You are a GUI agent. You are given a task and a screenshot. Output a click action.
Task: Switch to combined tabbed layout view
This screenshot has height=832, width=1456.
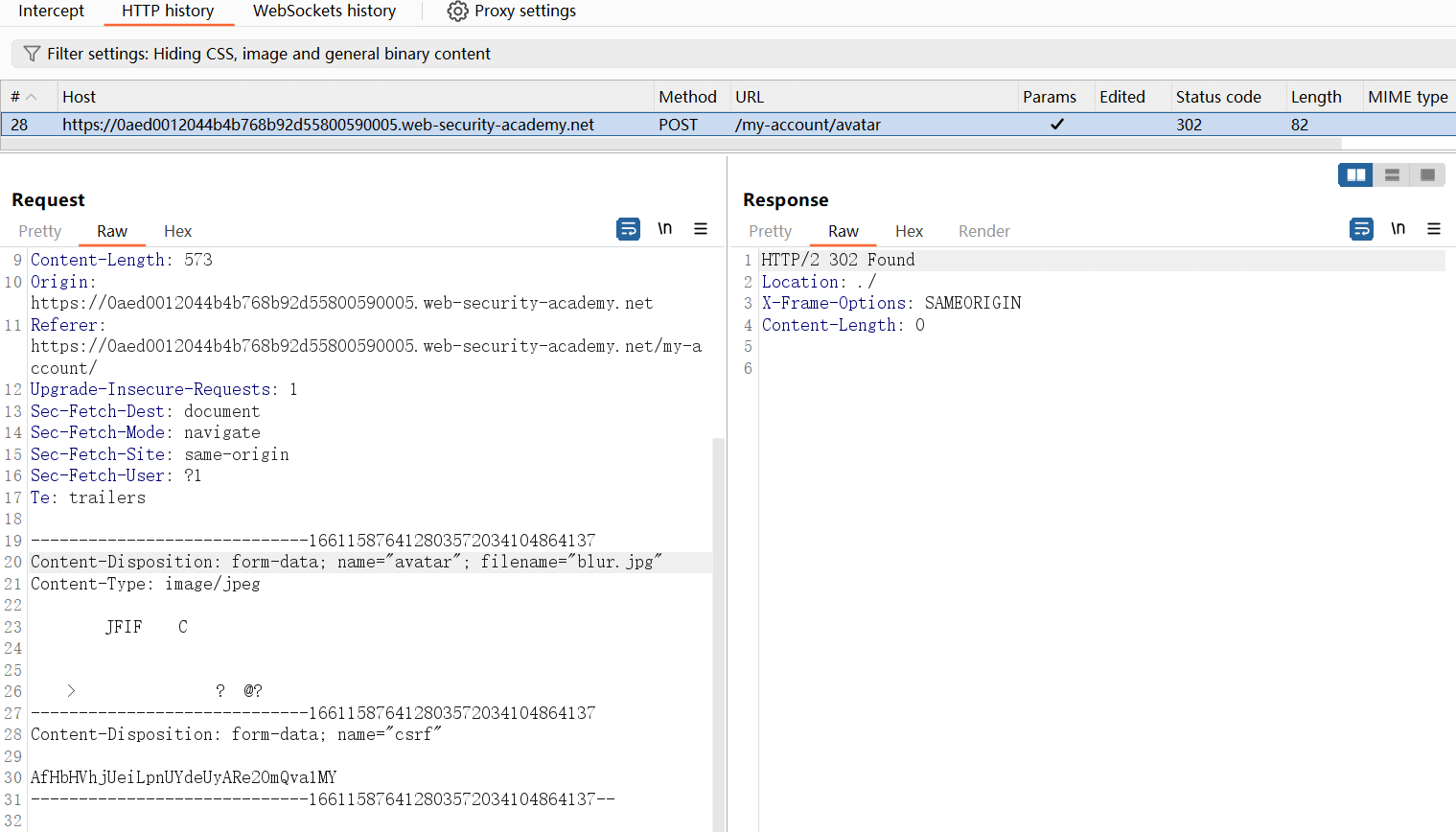point(1427,174)
